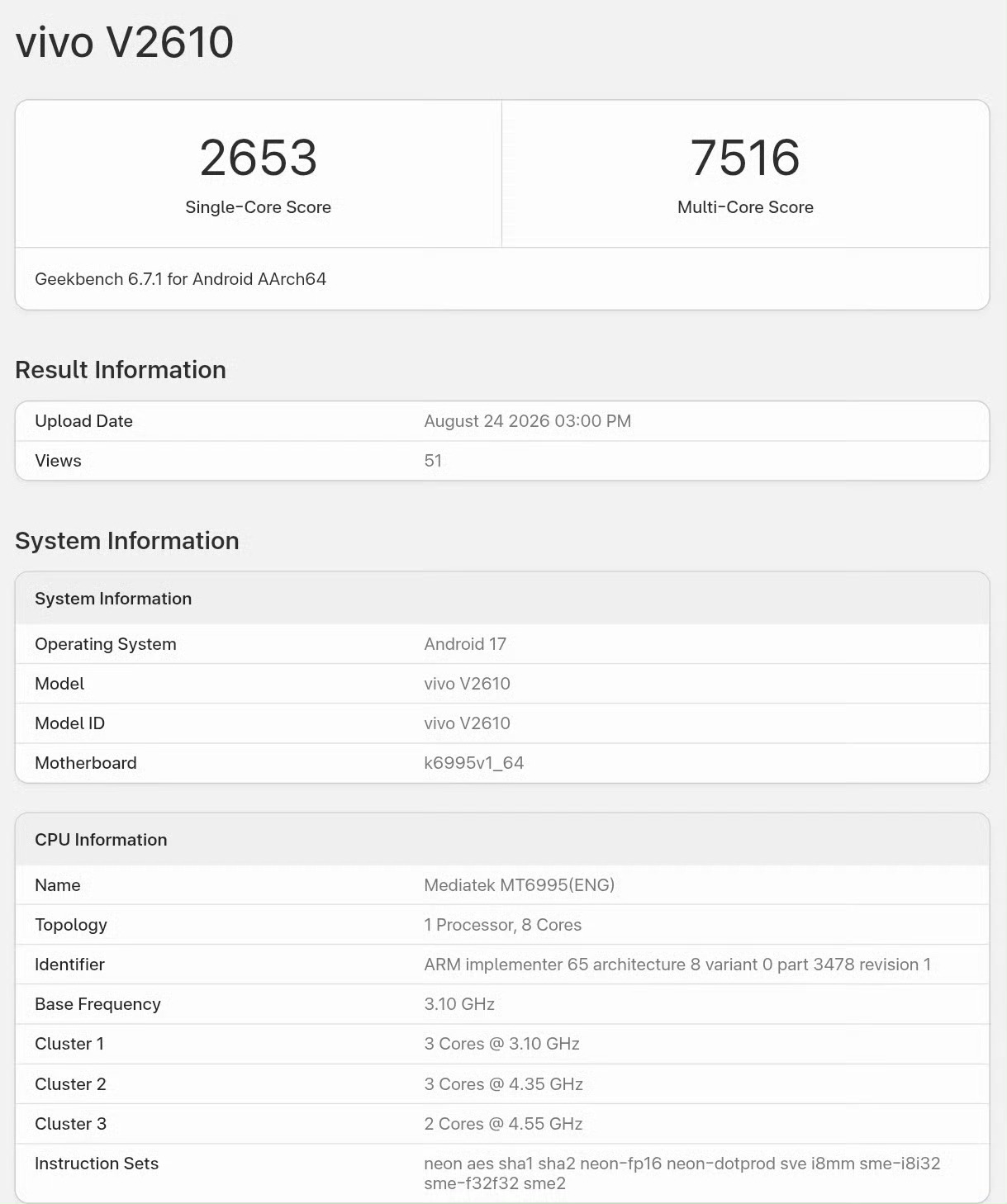Select the 'neon aes sha1 sha2' instruction sets value
Image resolution: width=1007 pixels, height=1204 pixels.
tap(682, 1173)
